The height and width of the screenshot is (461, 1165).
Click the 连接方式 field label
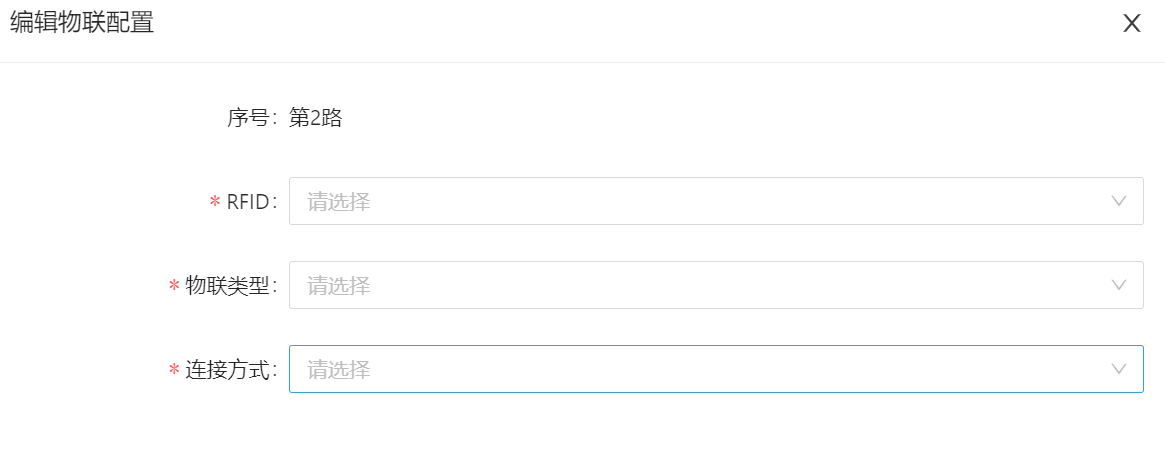(228, 370)
